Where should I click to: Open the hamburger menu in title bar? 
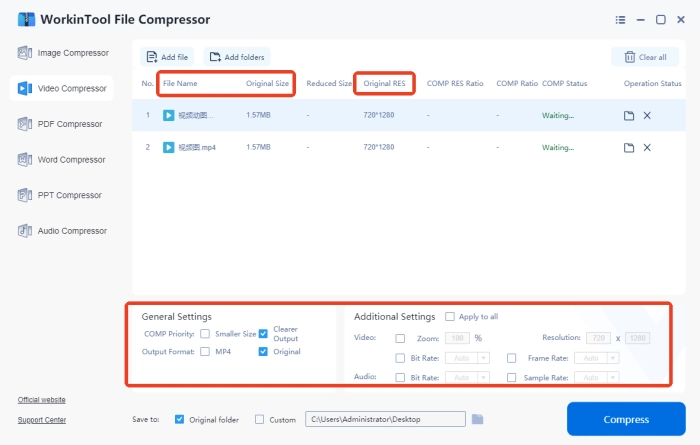[620, 19]
